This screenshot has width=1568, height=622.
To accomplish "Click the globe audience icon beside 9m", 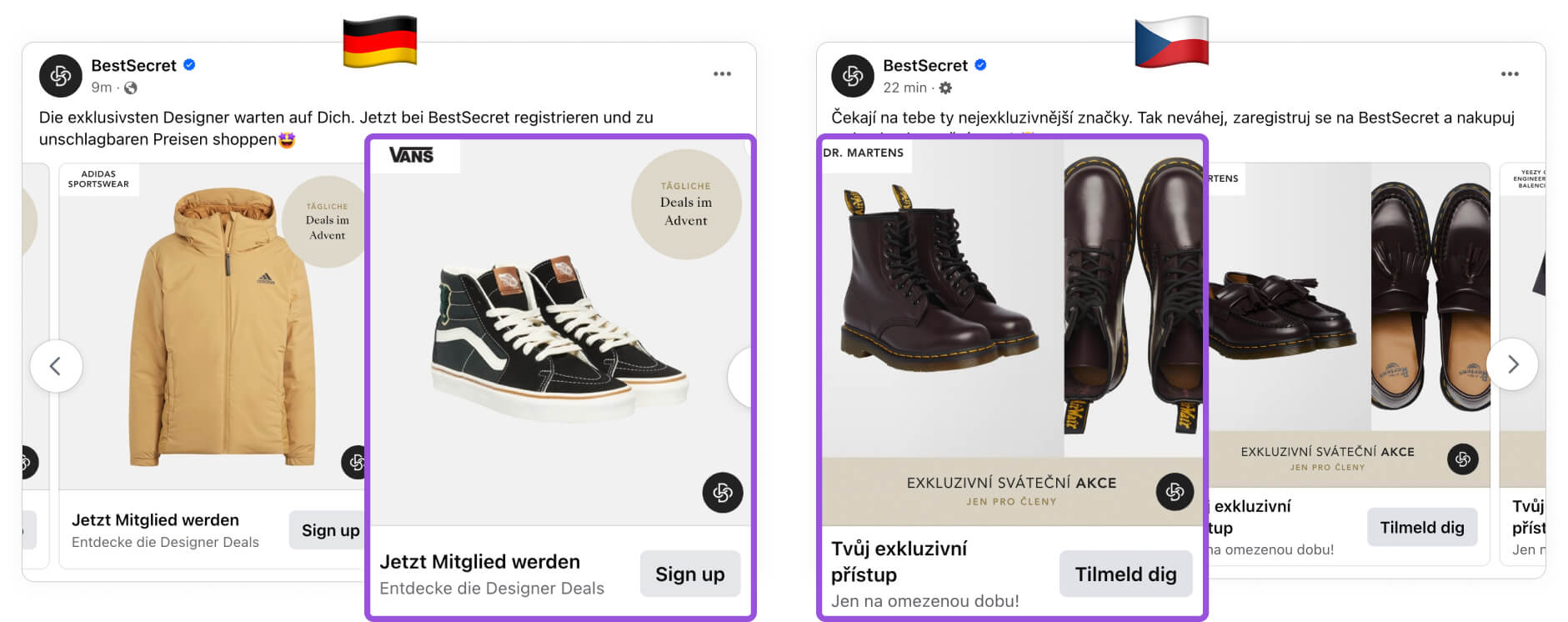I will [131, 88].
